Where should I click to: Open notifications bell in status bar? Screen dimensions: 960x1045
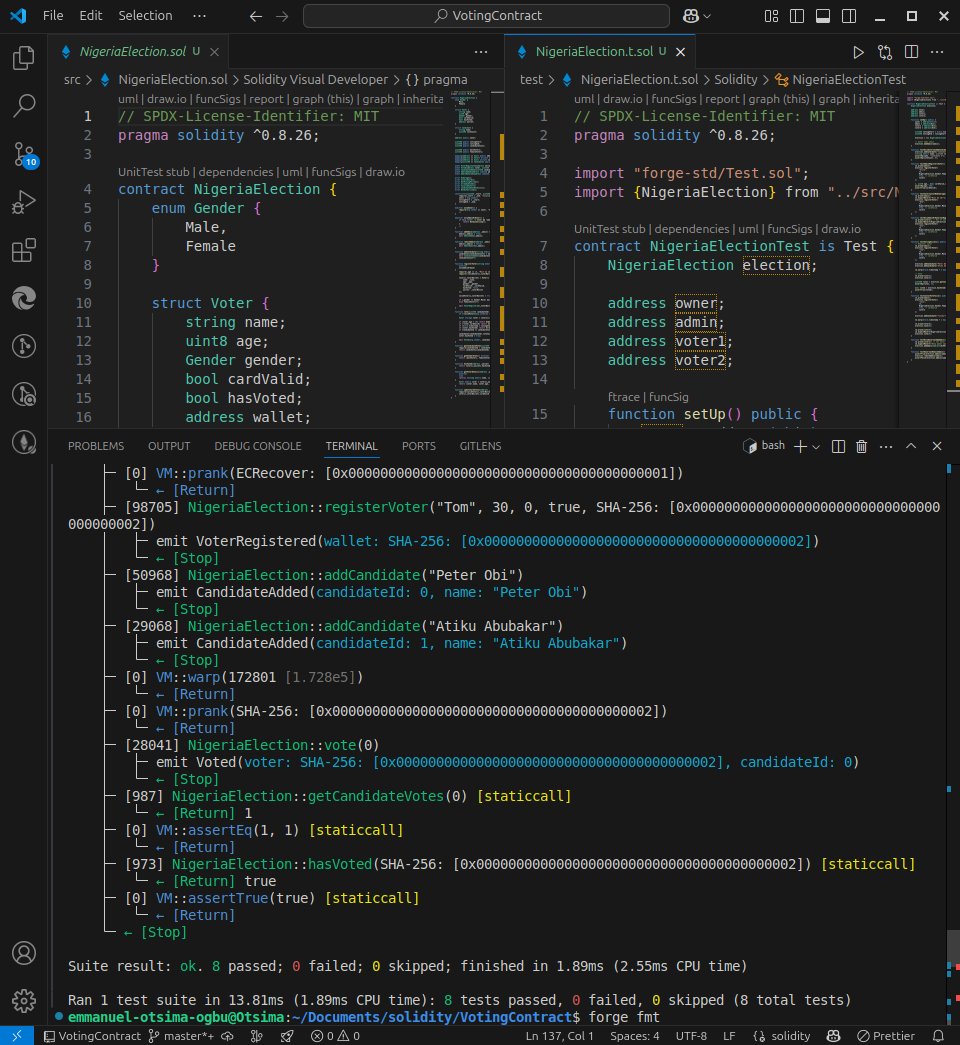point(938,1036)
